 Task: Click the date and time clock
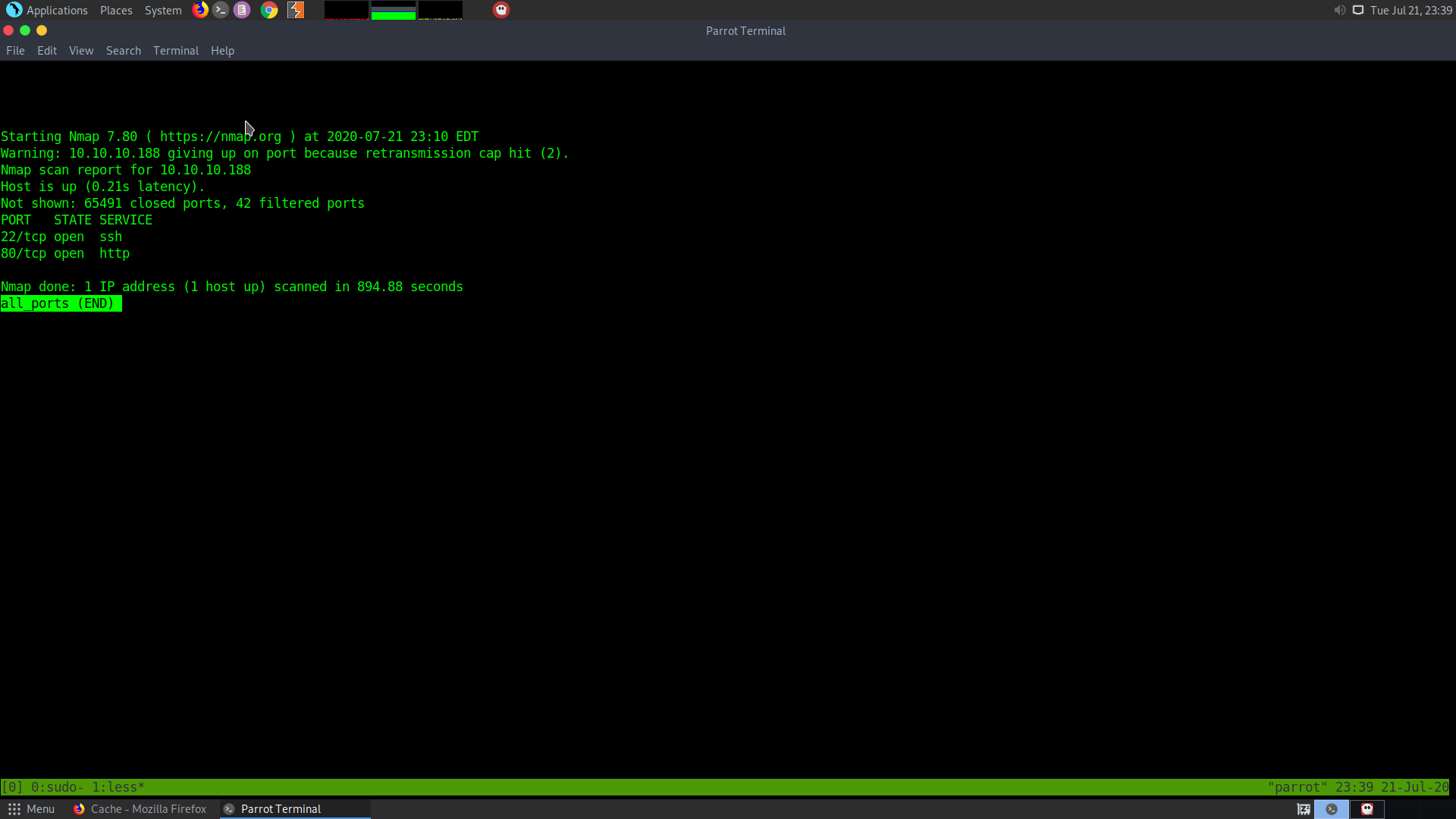pos(1410,10)
